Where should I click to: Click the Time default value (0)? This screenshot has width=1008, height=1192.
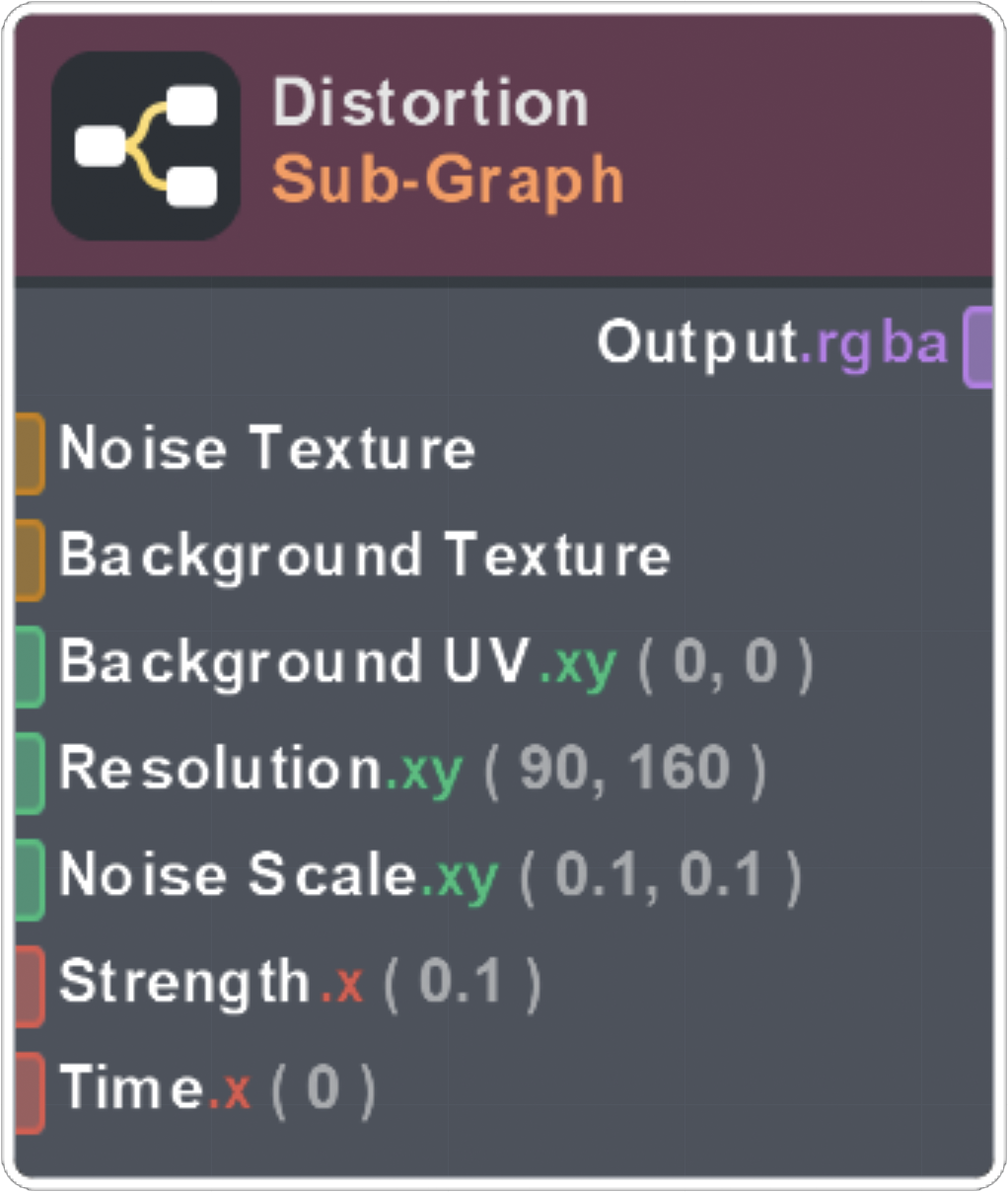point(324,1089)
